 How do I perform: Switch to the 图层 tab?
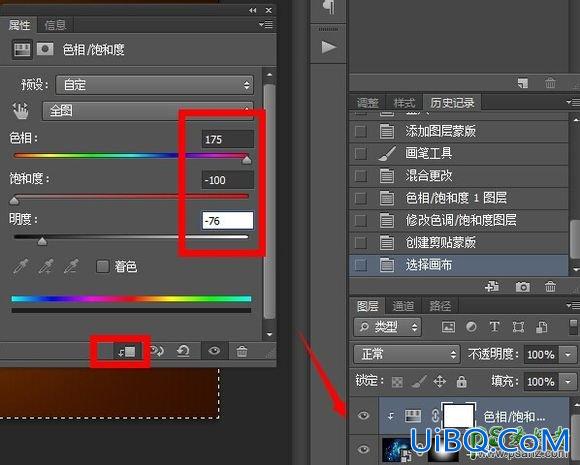tap(367, 306)
